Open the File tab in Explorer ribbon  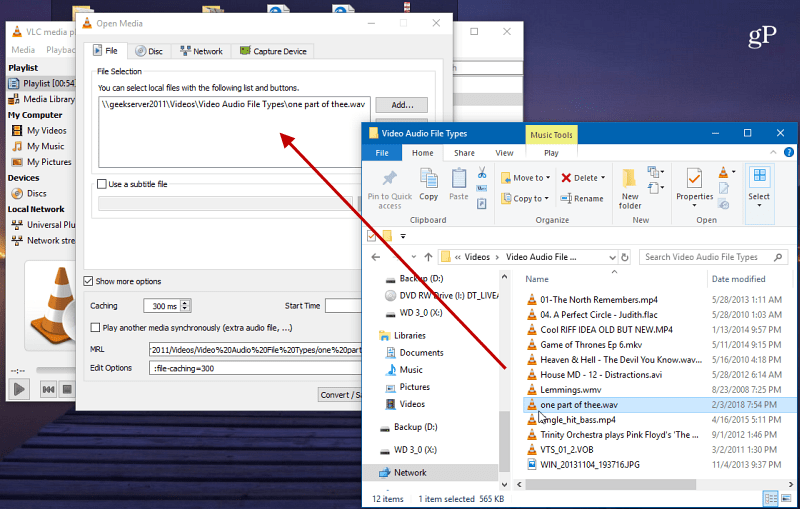(x=382, y=152)
